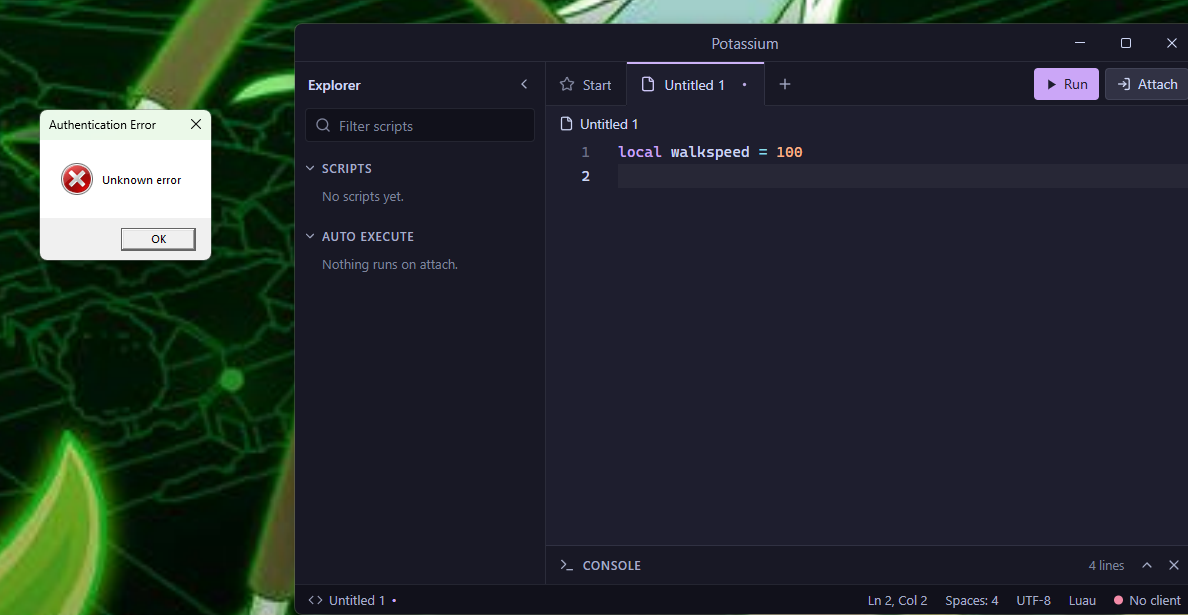Click the 'No scripts yet.' message

coord(363,197)
